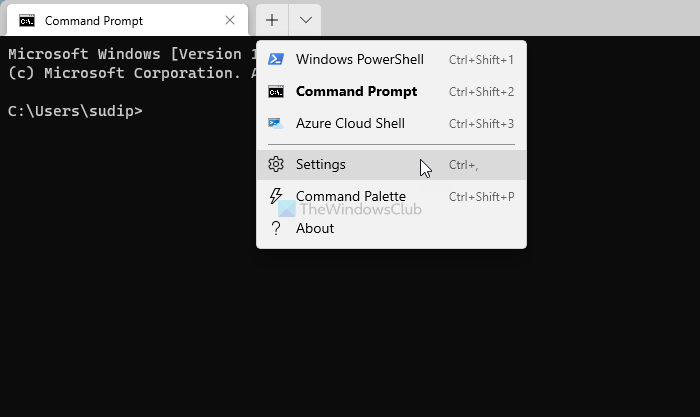
Task: Click the Ctrl+Shift+1 shortcut label
Action: click(x=481, y=60)
